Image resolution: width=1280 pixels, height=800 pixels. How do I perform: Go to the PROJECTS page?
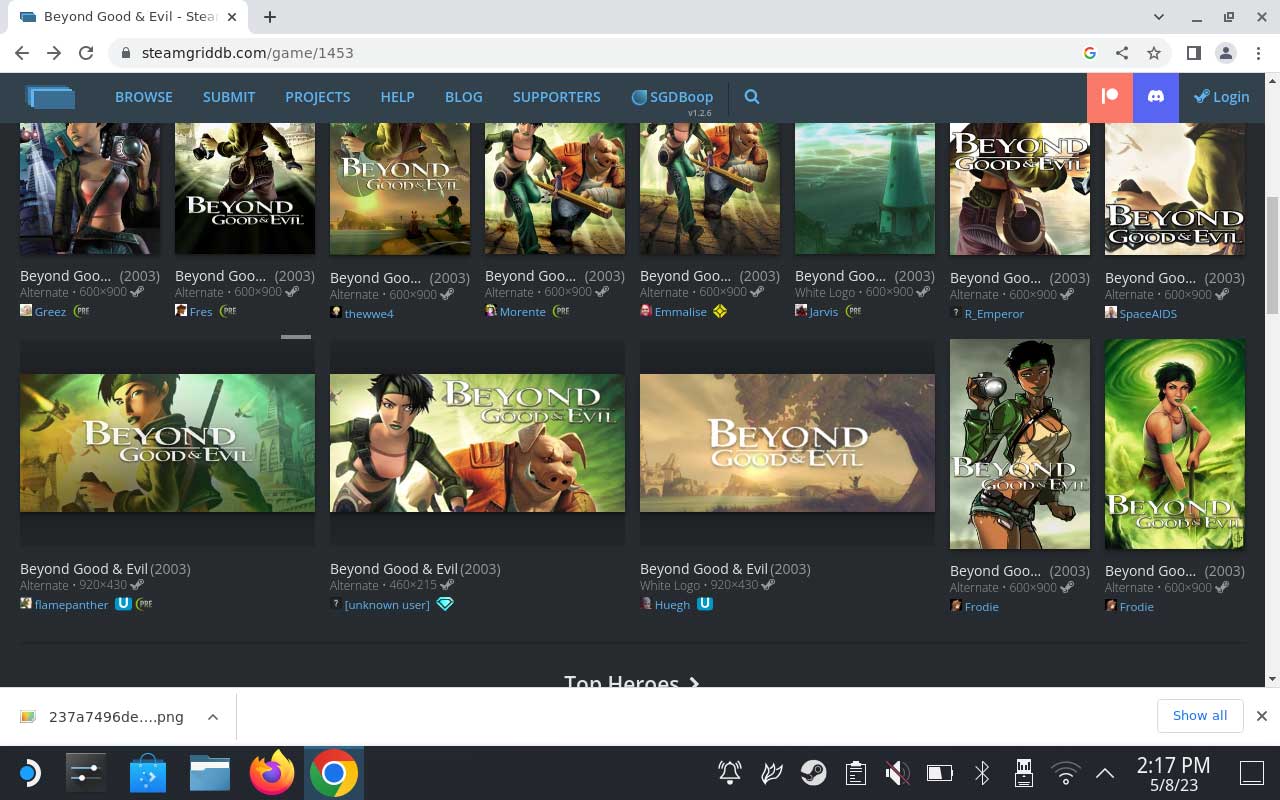[318, 97]
